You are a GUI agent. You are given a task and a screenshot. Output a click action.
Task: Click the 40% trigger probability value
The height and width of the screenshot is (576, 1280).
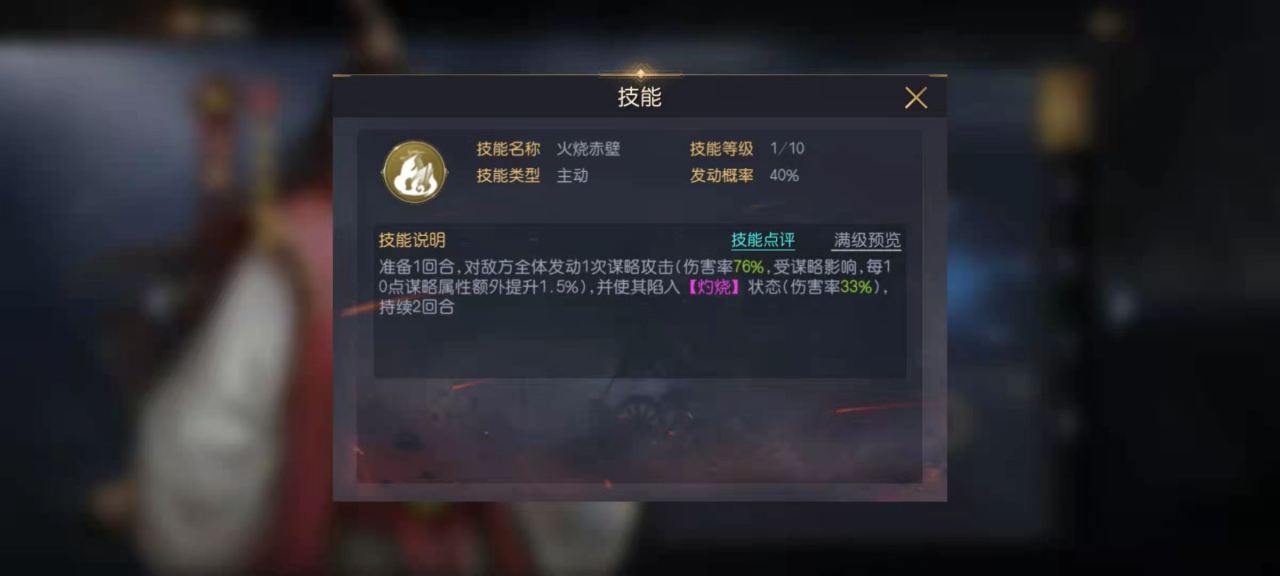(785, 175)
